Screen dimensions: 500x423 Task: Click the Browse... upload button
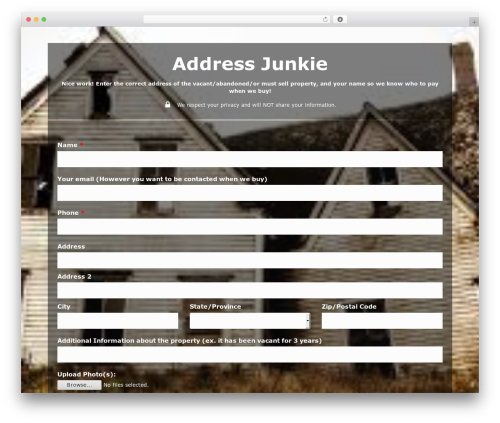coord(79,385)
